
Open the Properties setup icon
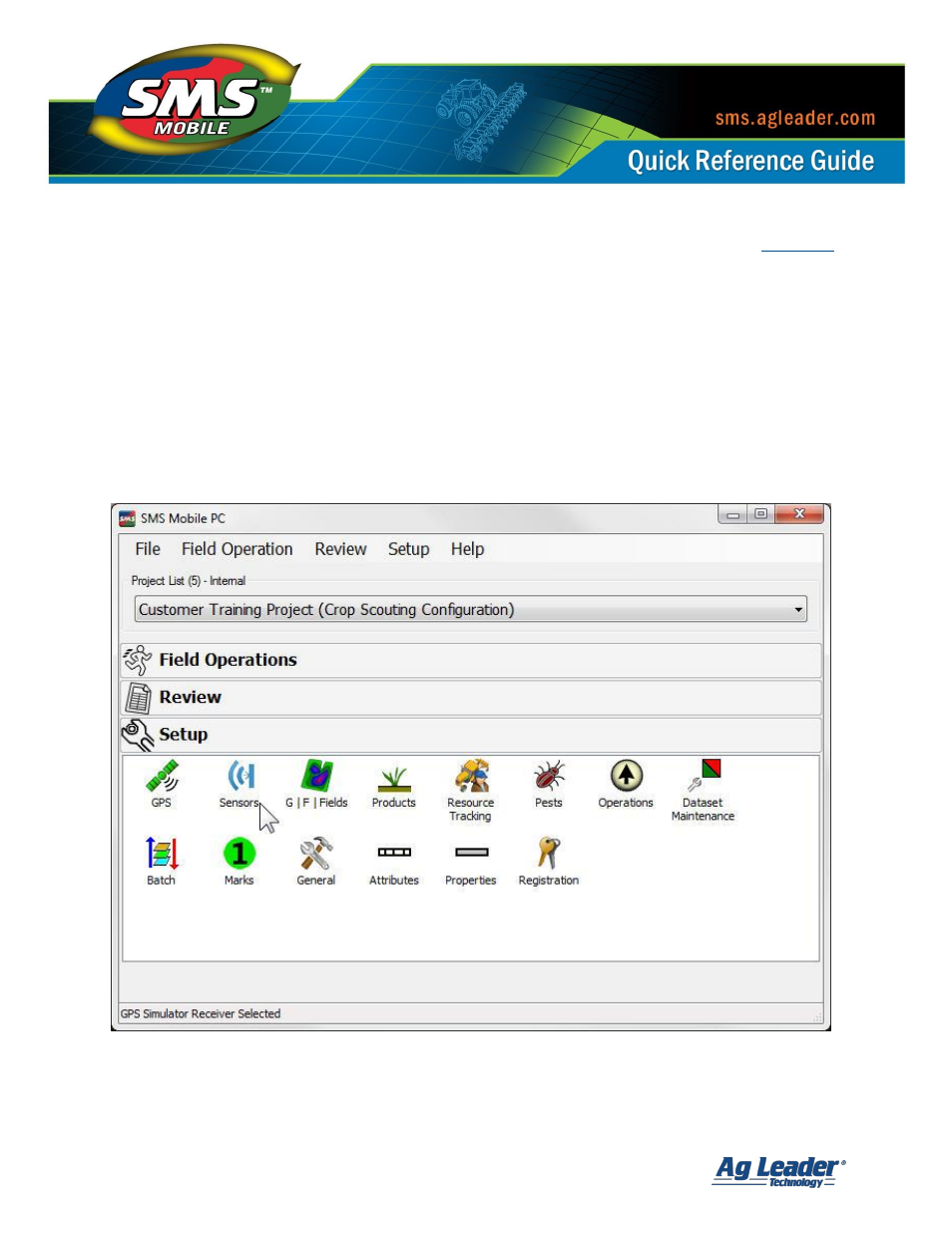[x=471, y=853]
